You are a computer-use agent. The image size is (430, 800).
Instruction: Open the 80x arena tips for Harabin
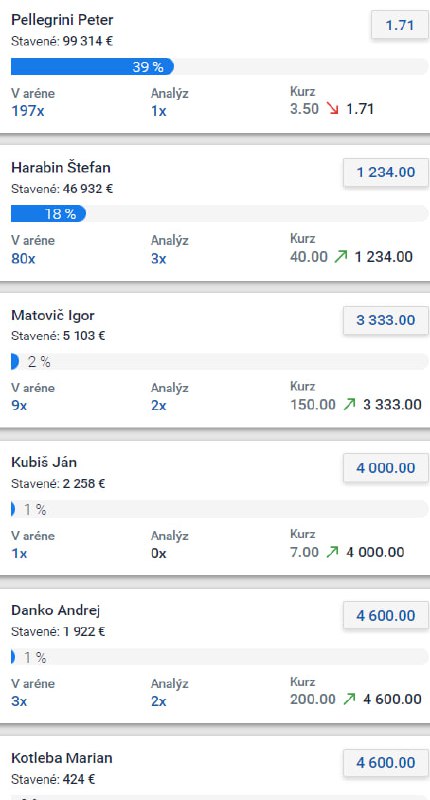tap(23, 259)
